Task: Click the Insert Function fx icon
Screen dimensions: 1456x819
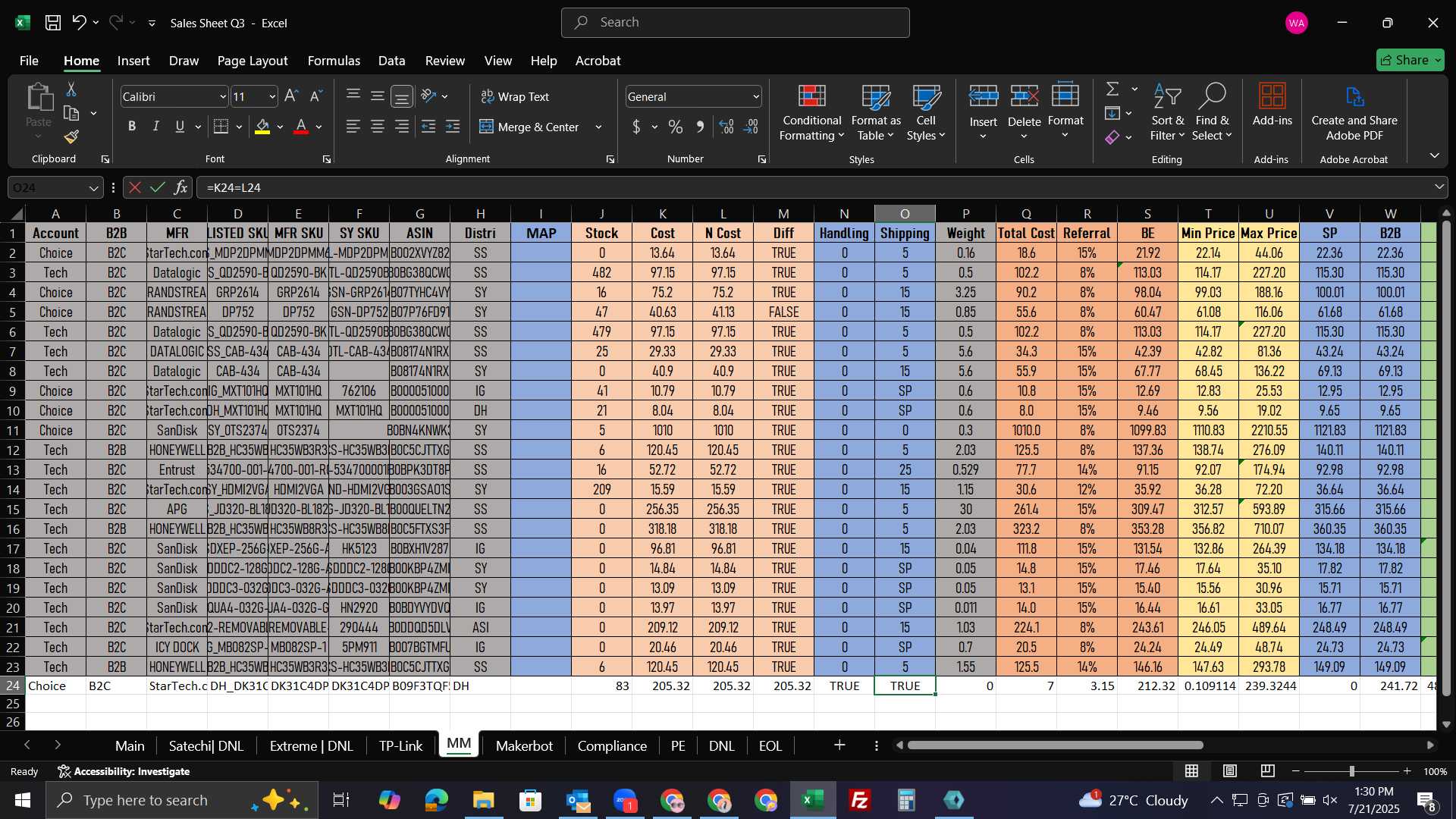Action: (180, 187)
